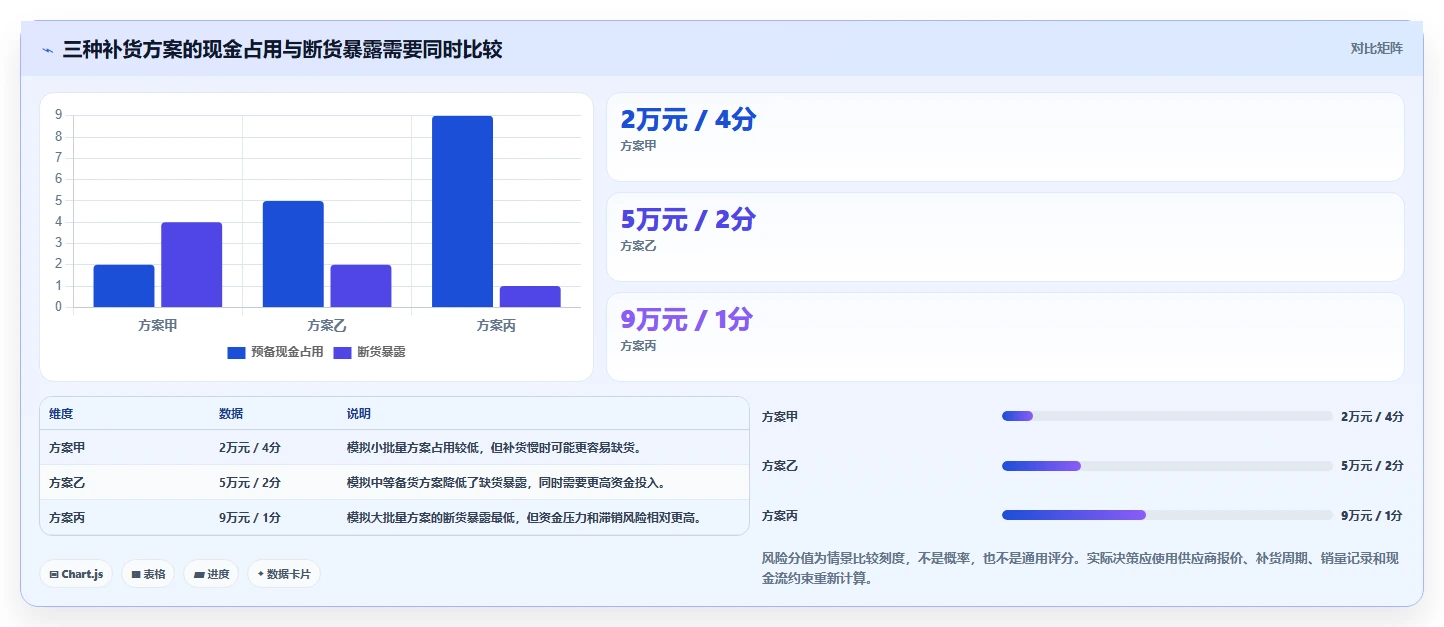Image resolution: width=1444 pixels, height=627 pixels.
Task: Click table value 5万元 / 2分
Action: point(250,483)
